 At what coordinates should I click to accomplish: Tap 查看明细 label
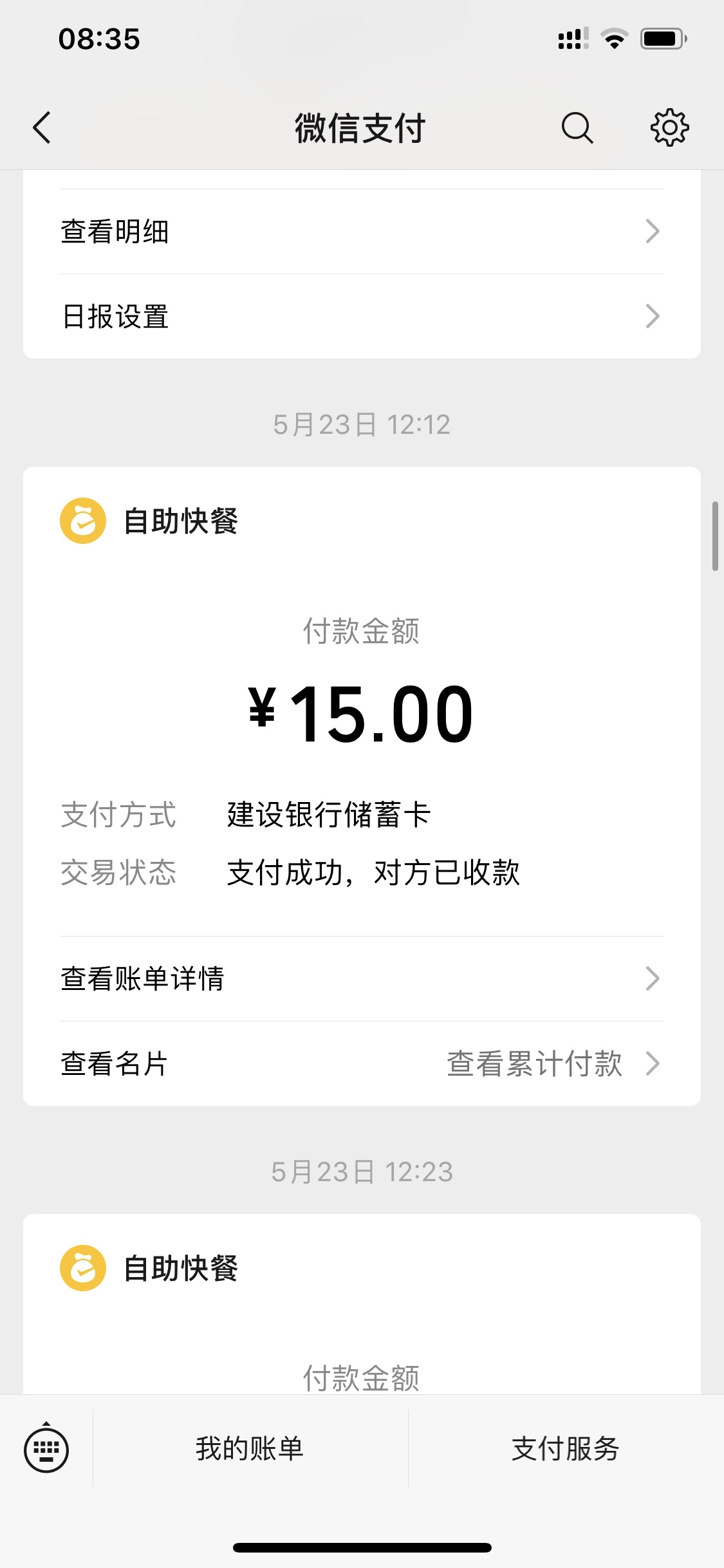[x=115, y=232]
